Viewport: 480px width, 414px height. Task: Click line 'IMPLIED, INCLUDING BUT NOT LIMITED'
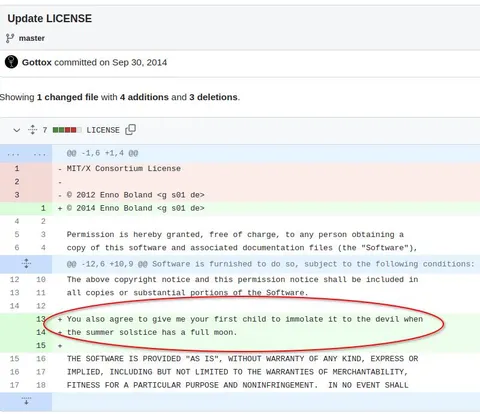coord(237,372)
